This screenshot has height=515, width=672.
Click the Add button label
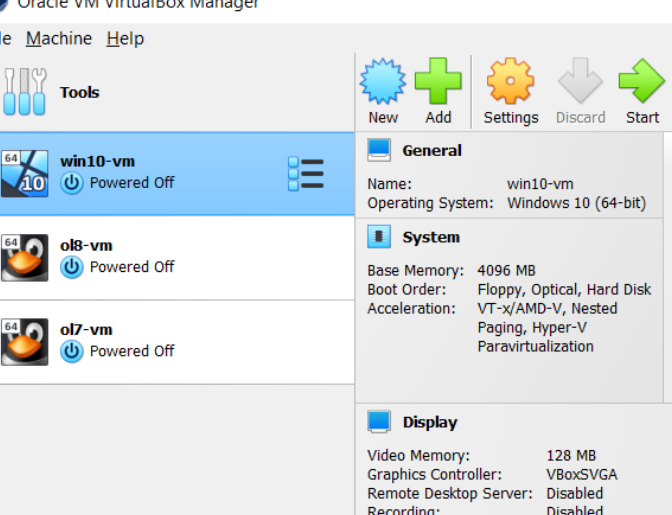438,117
